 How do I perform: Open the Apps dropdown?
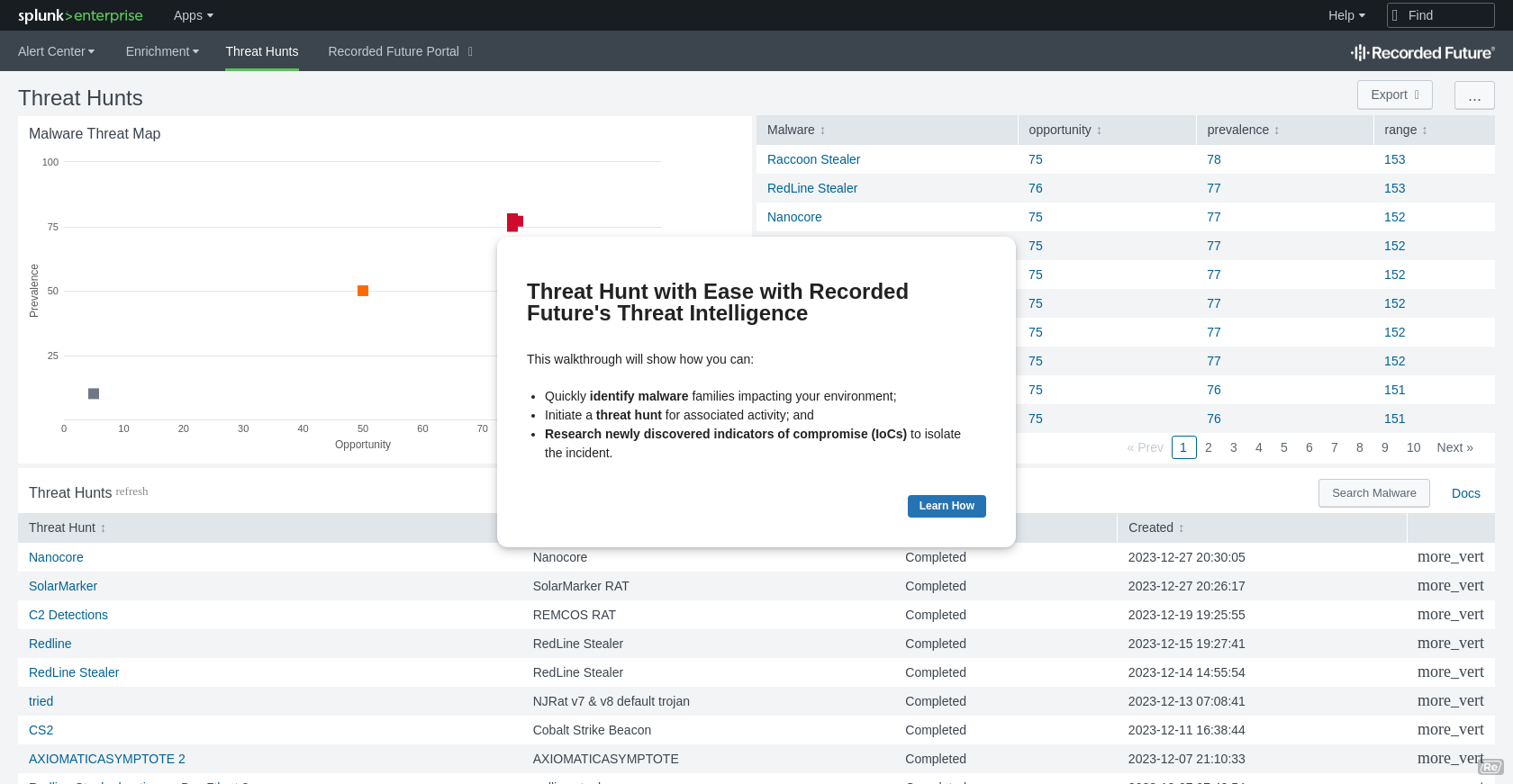coord(194,15)
